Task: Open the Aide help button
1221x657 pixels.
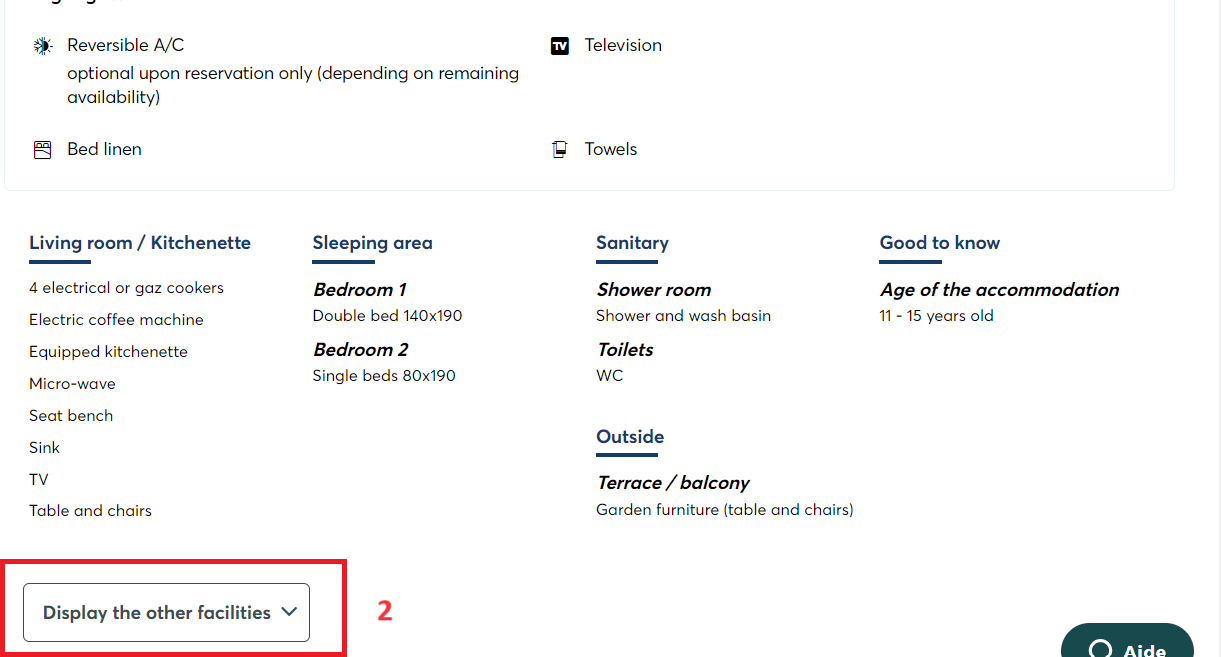Action: [x=1127, y=641]
